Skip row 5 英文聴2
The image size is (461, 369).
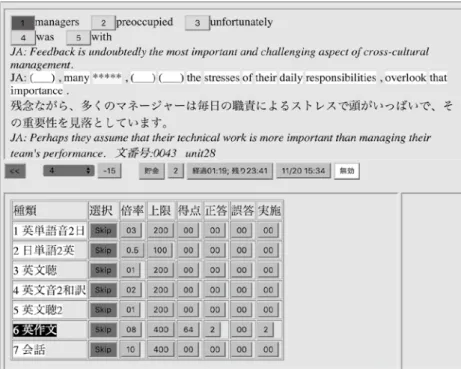point(103,310)
